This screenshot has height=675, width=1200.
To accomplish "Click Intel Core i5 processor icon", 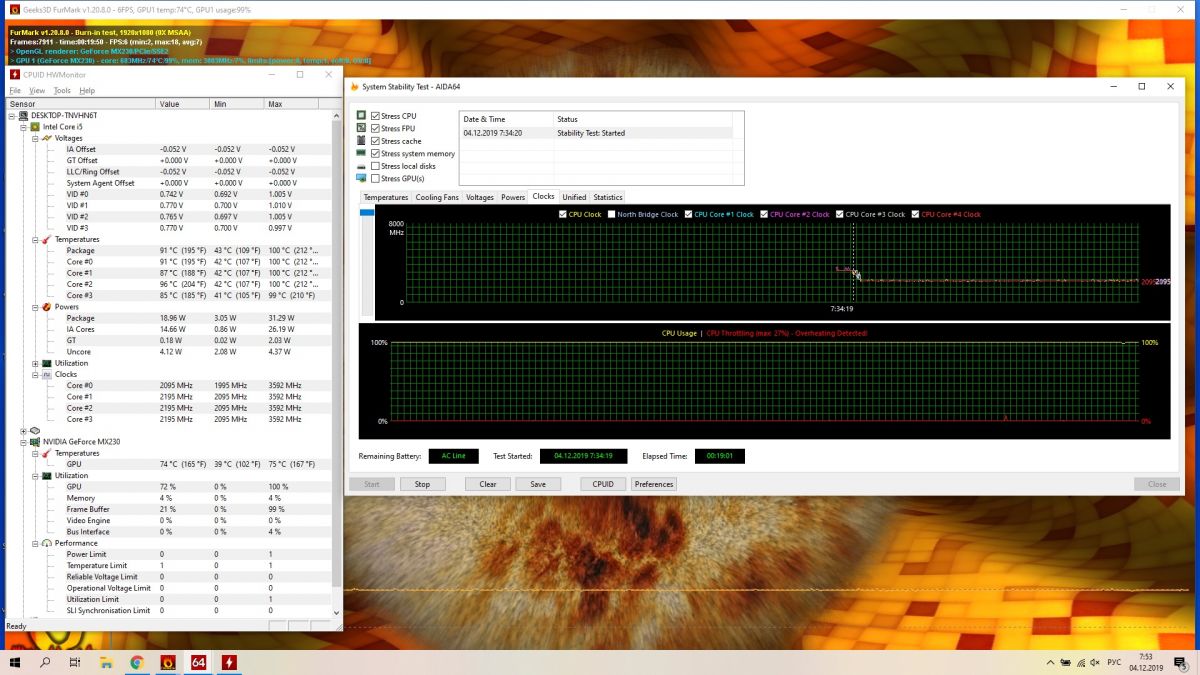I will pos(36,127).
